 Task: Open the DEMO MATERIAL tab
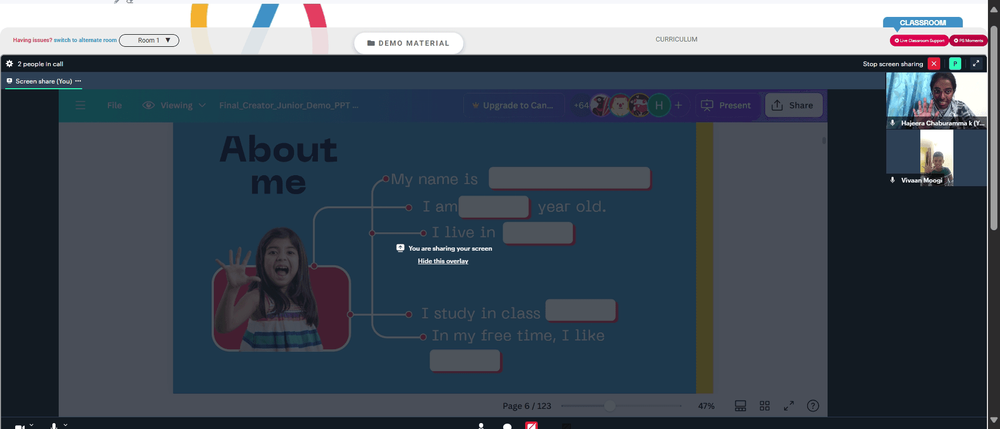click(409, 43)
